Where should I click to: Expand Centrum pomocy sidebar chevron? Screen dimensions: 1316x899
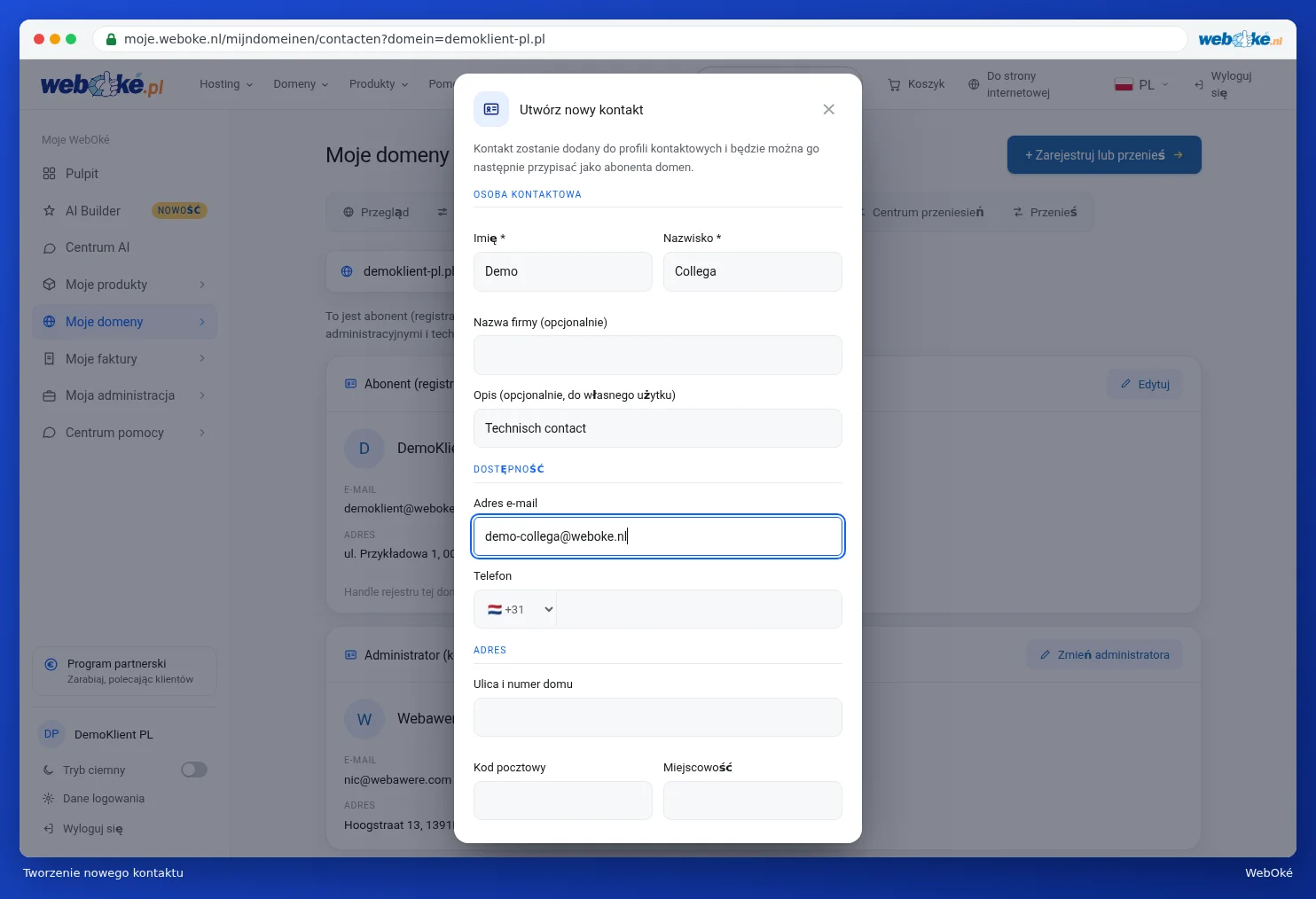[x=202, y=433]
